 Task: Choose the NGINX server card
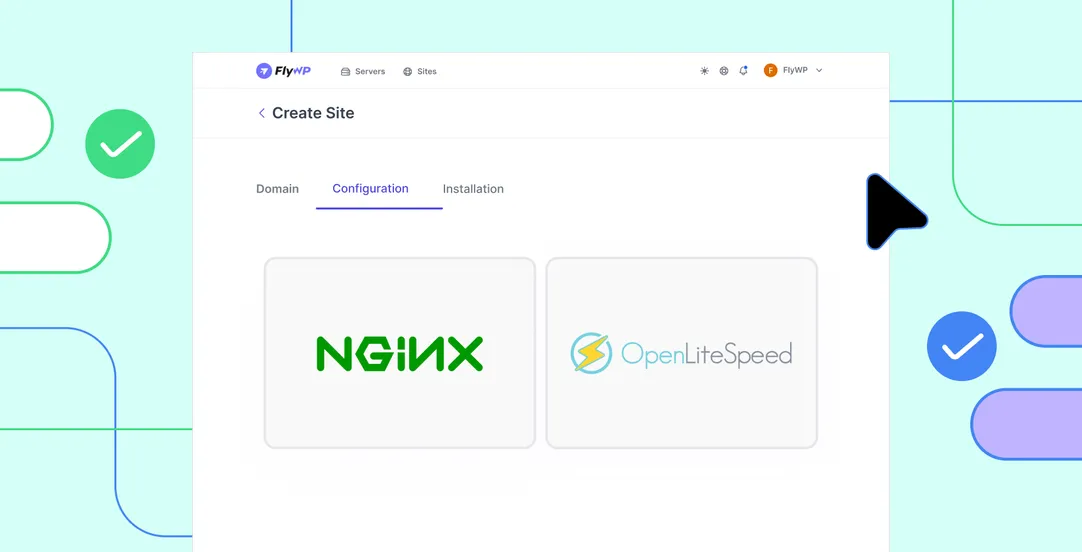point(400,353)
